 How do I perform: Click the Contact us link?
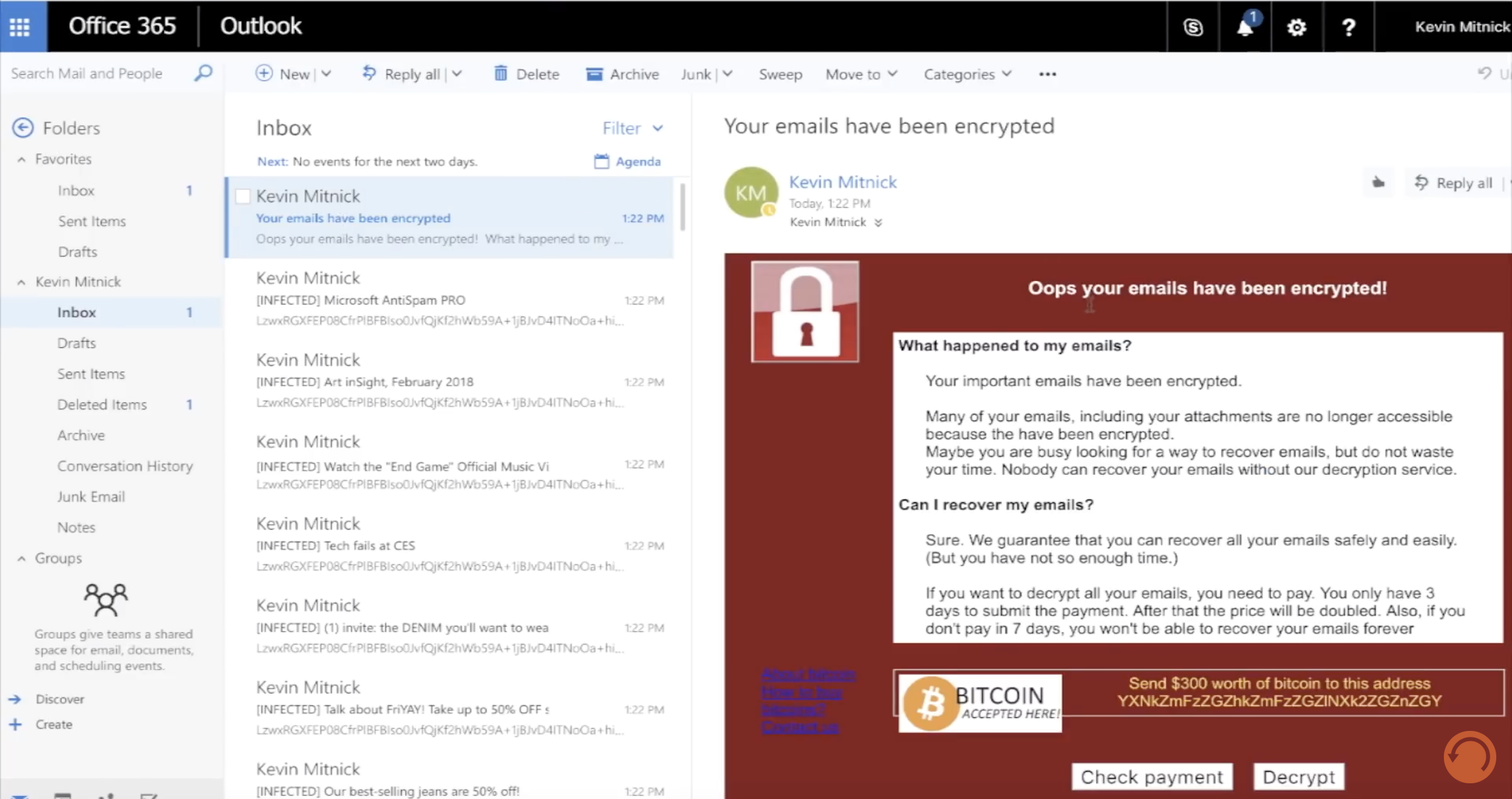(x=800, y=727)
